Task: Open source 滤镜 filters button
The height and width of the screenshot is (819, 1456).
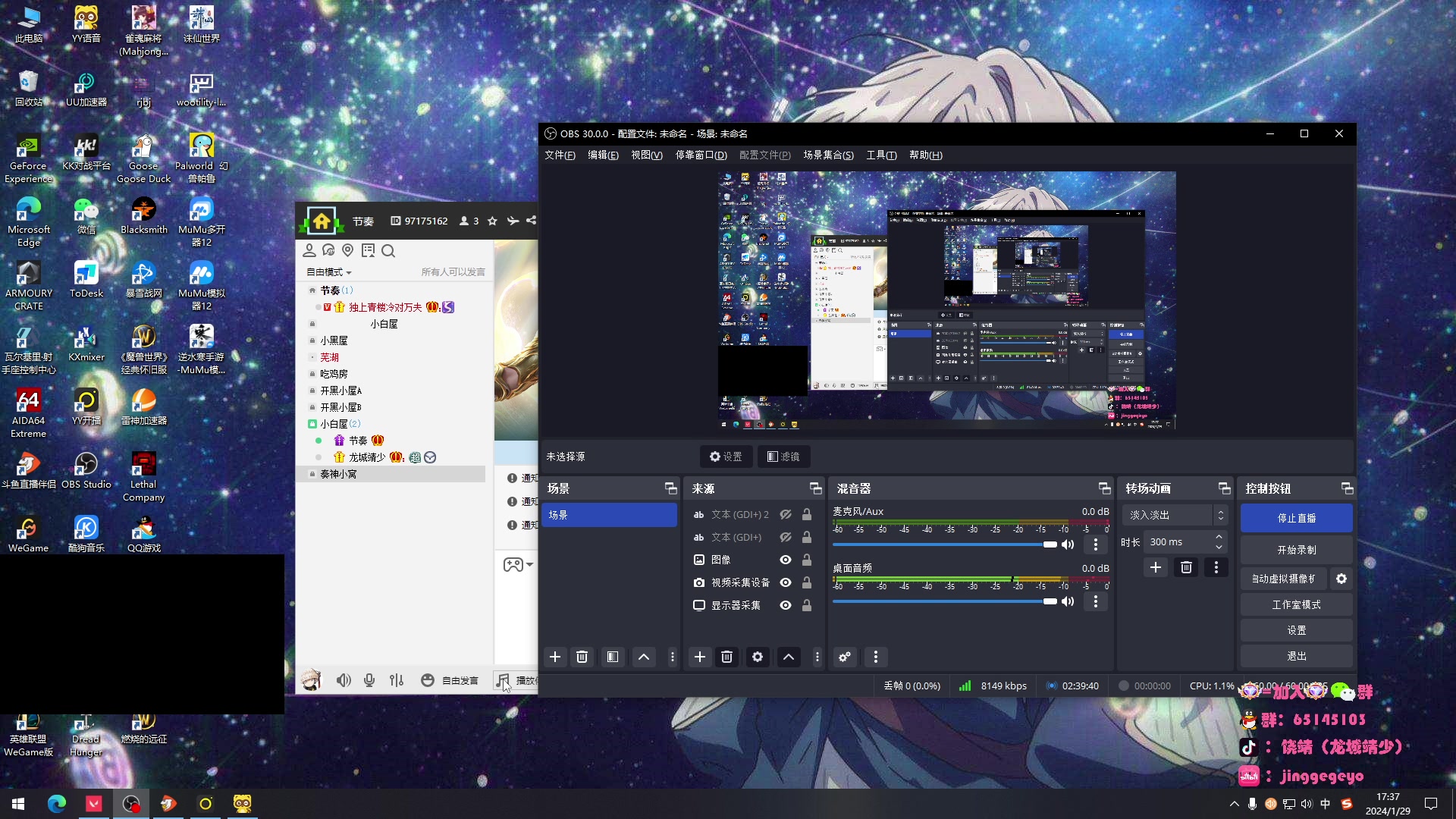Action: 783,457
